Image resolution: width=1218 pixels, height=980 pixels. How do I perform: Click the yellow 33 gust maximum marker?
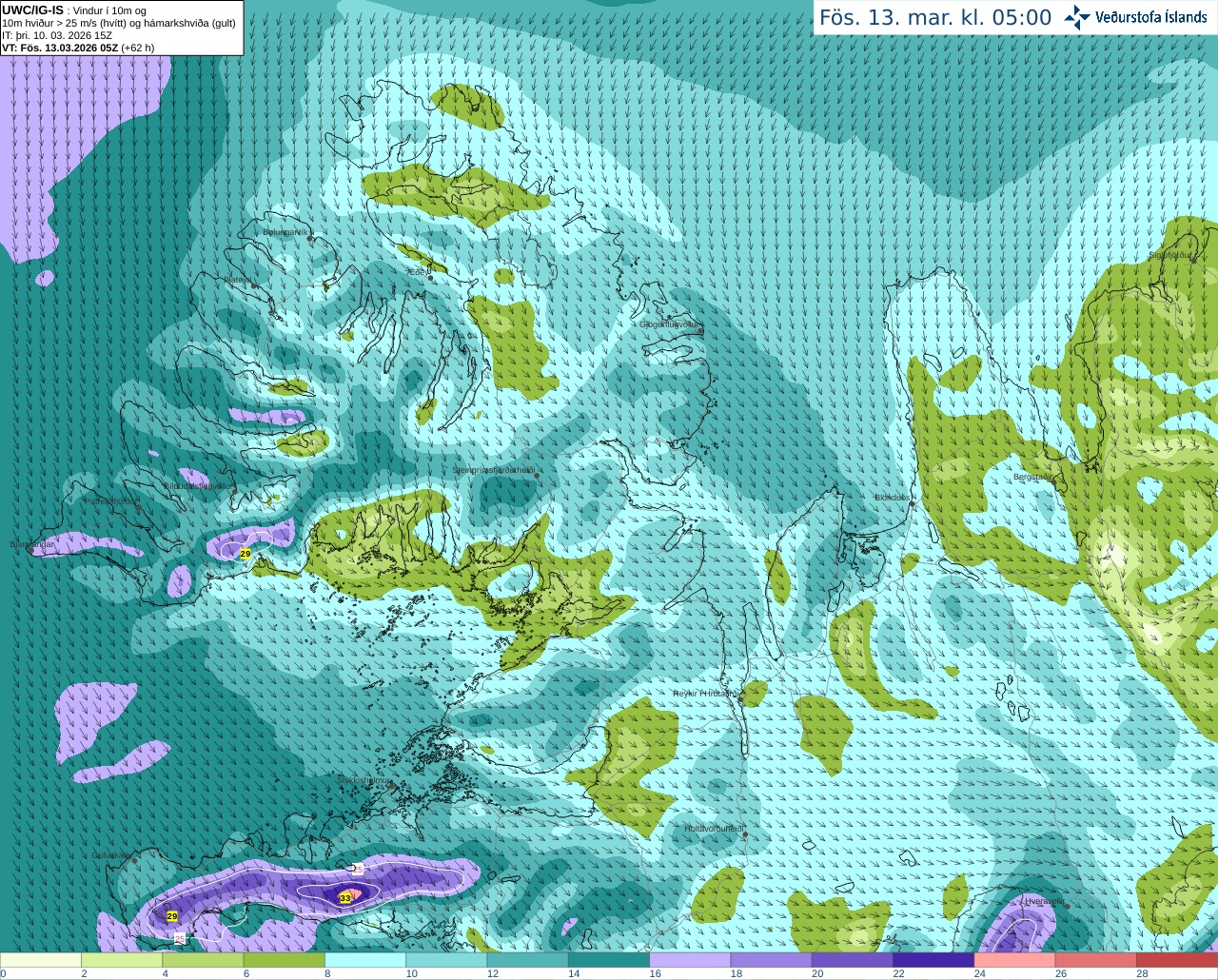point(344,897)
